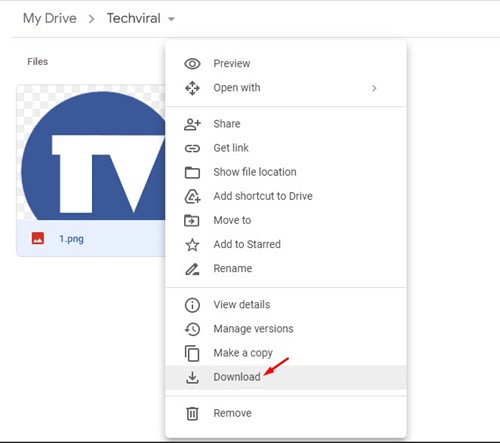
Task: Expand the Open with submenu arrow
Action: pos(374,88)
